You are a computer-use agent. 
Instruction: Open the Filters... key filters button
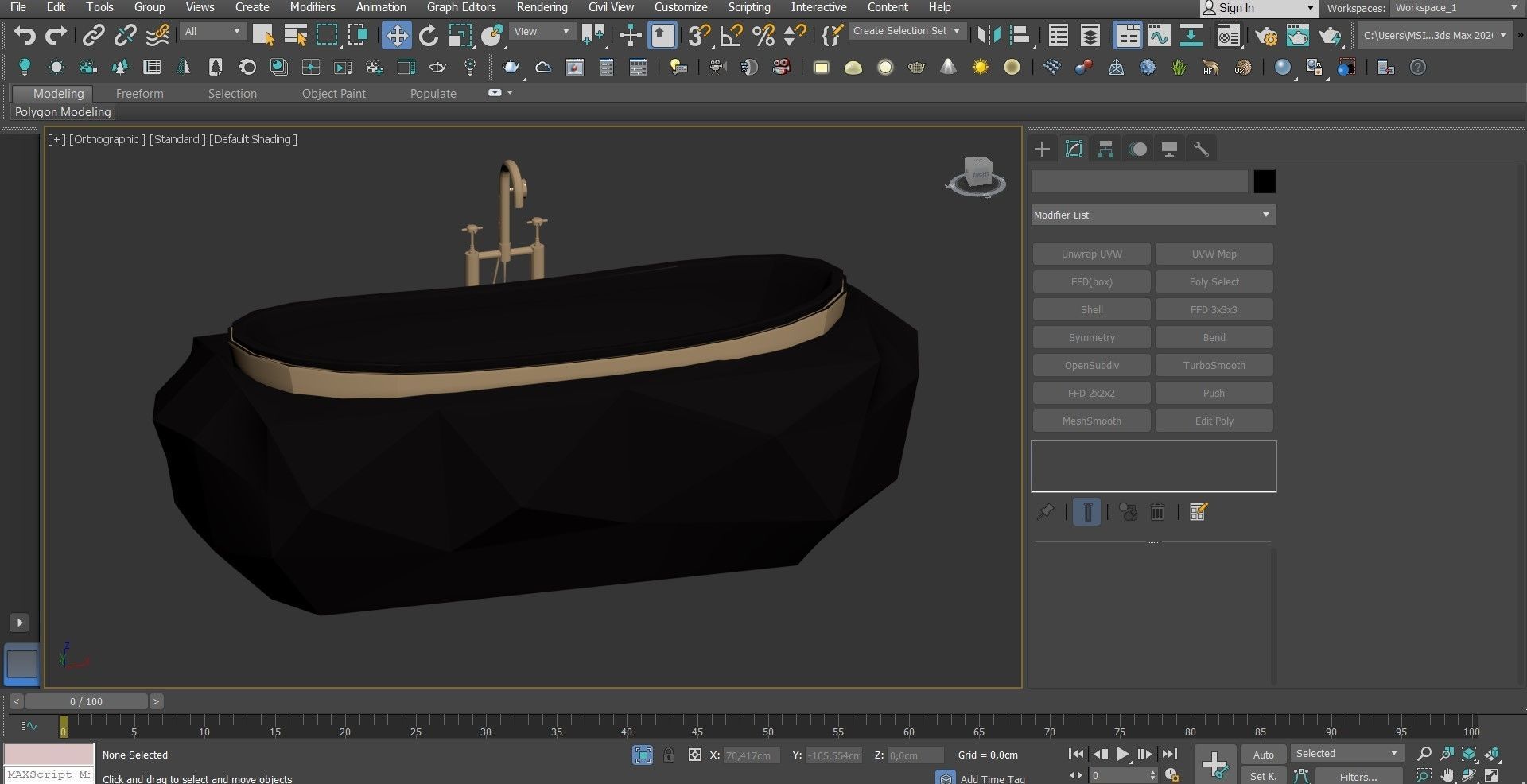1358,776
